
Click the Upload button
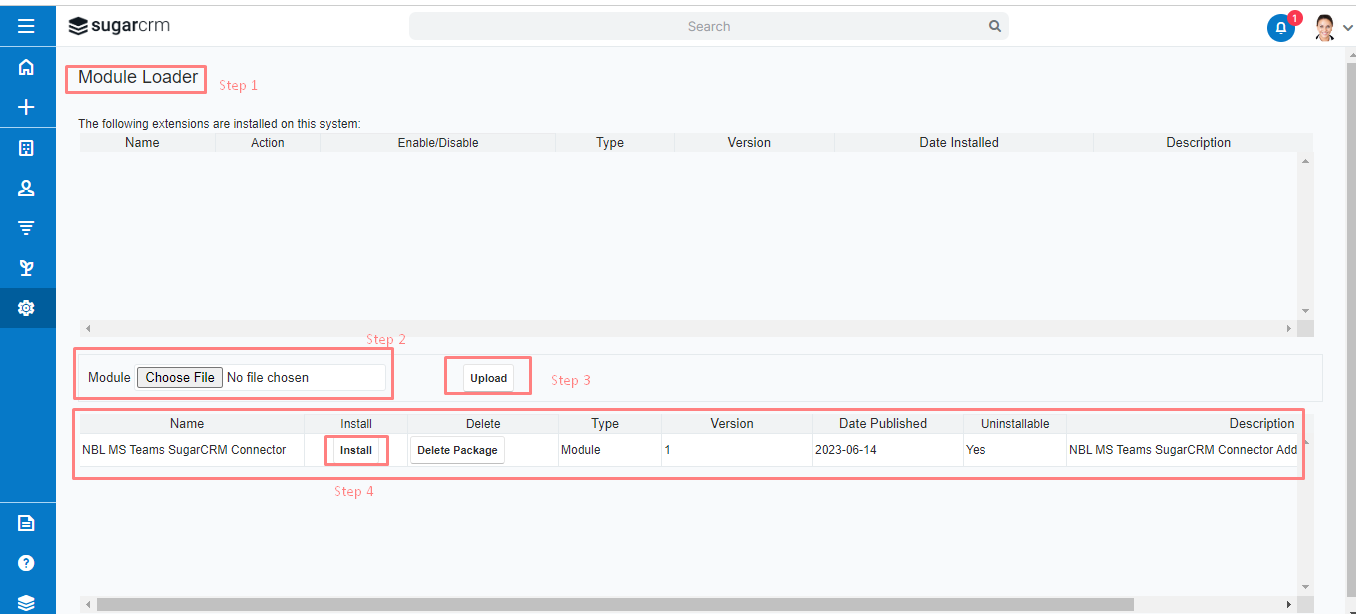[x=488, y=378]
